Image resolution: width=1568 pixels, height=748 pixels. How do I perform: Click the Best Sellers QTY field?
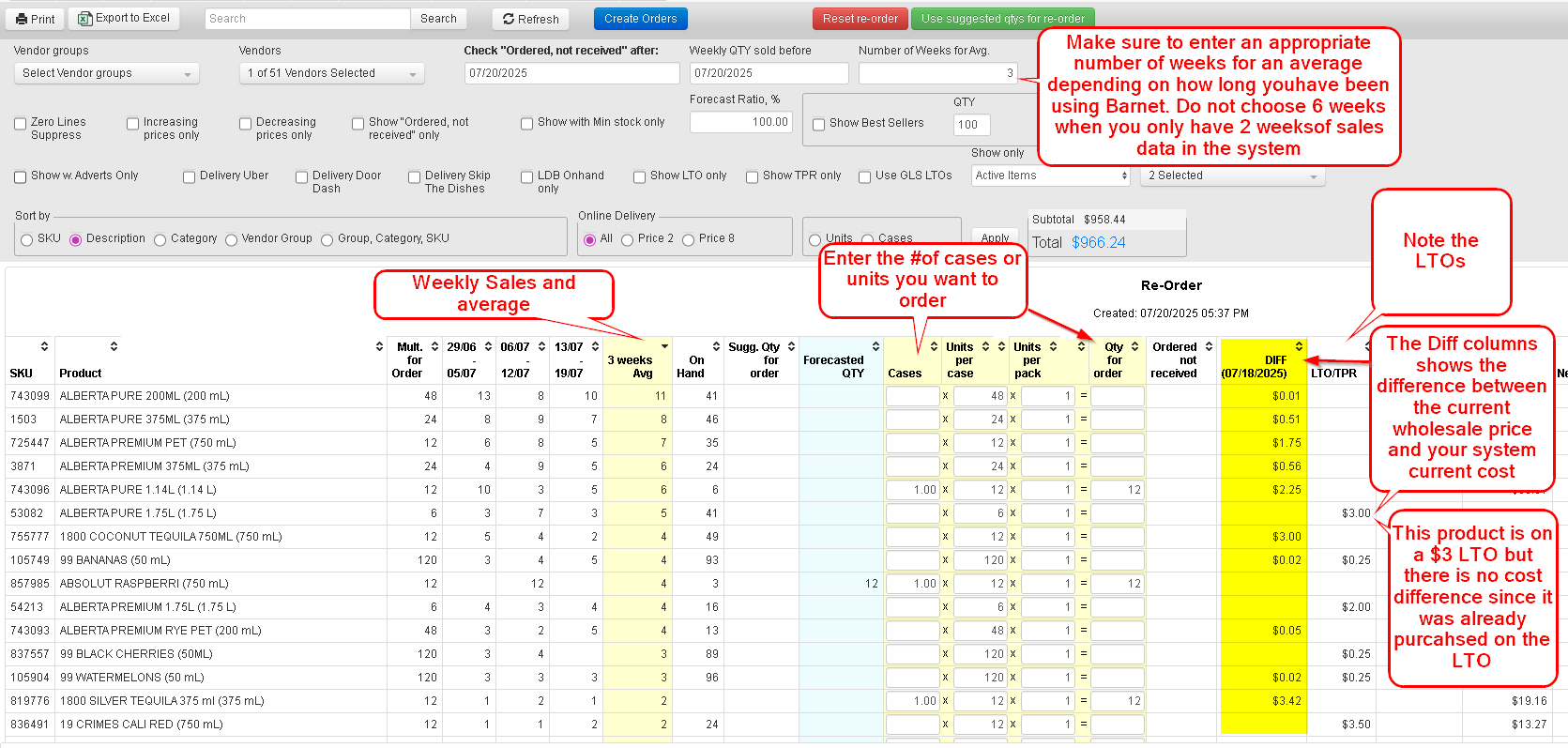(971, 124)
